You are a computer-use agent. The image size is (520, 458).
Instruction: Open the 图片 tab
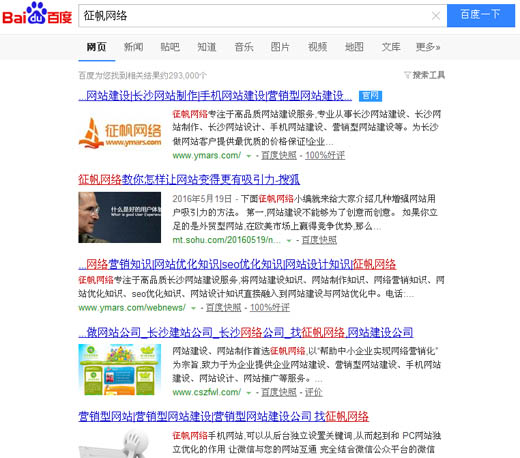[x=280, y=47]
